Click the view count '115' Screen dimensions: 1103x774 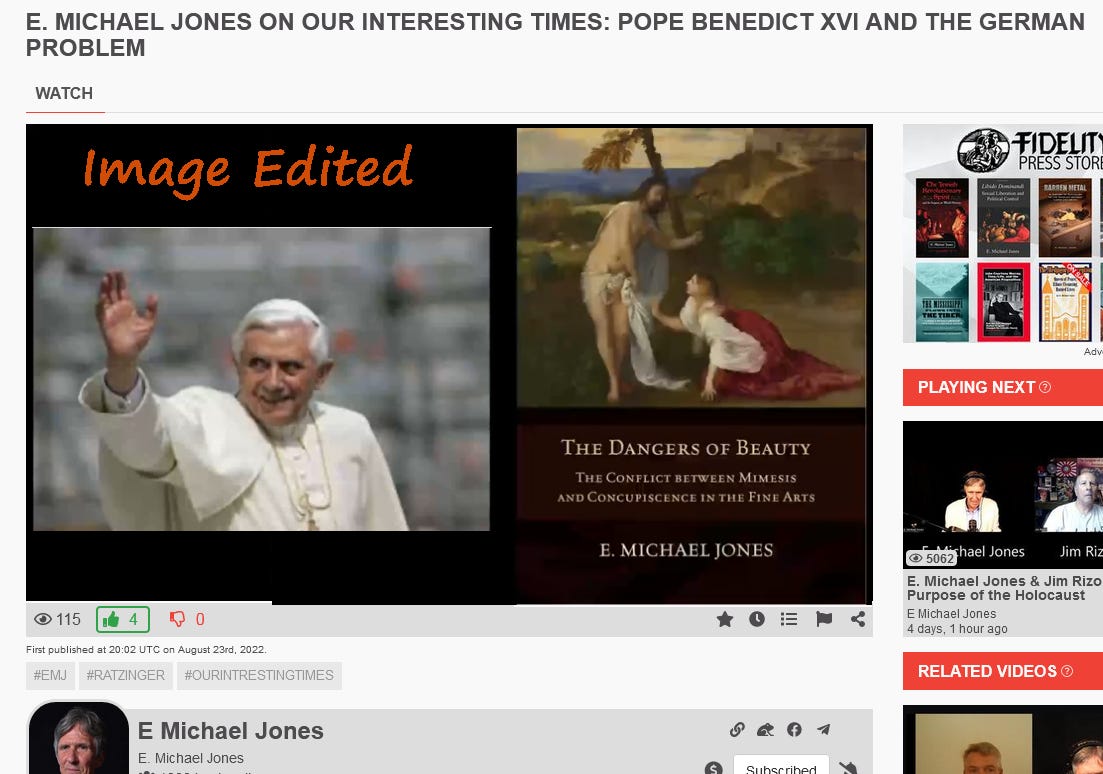coord(68,619)
